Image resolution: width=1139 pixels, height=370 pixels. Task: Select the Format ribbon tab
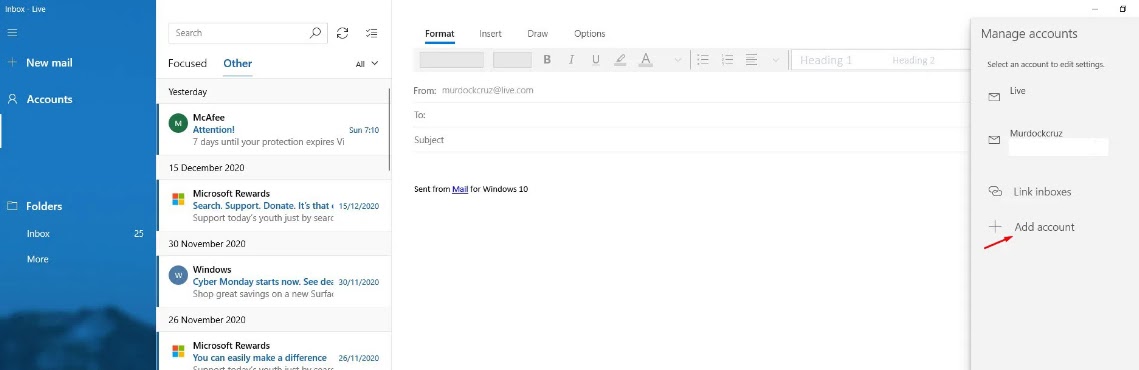(439, 33)
